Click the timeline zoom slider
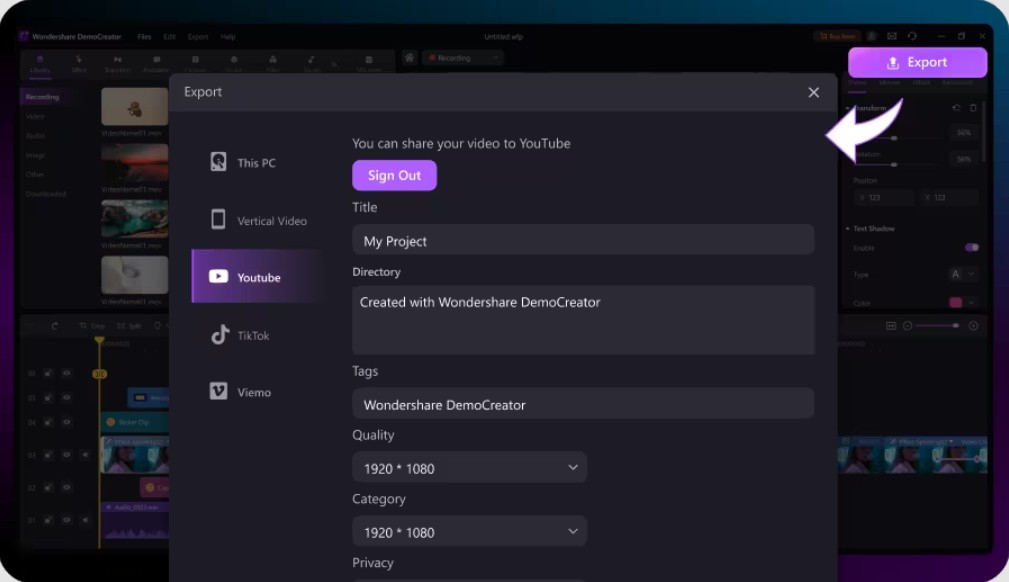 point(938,326)
